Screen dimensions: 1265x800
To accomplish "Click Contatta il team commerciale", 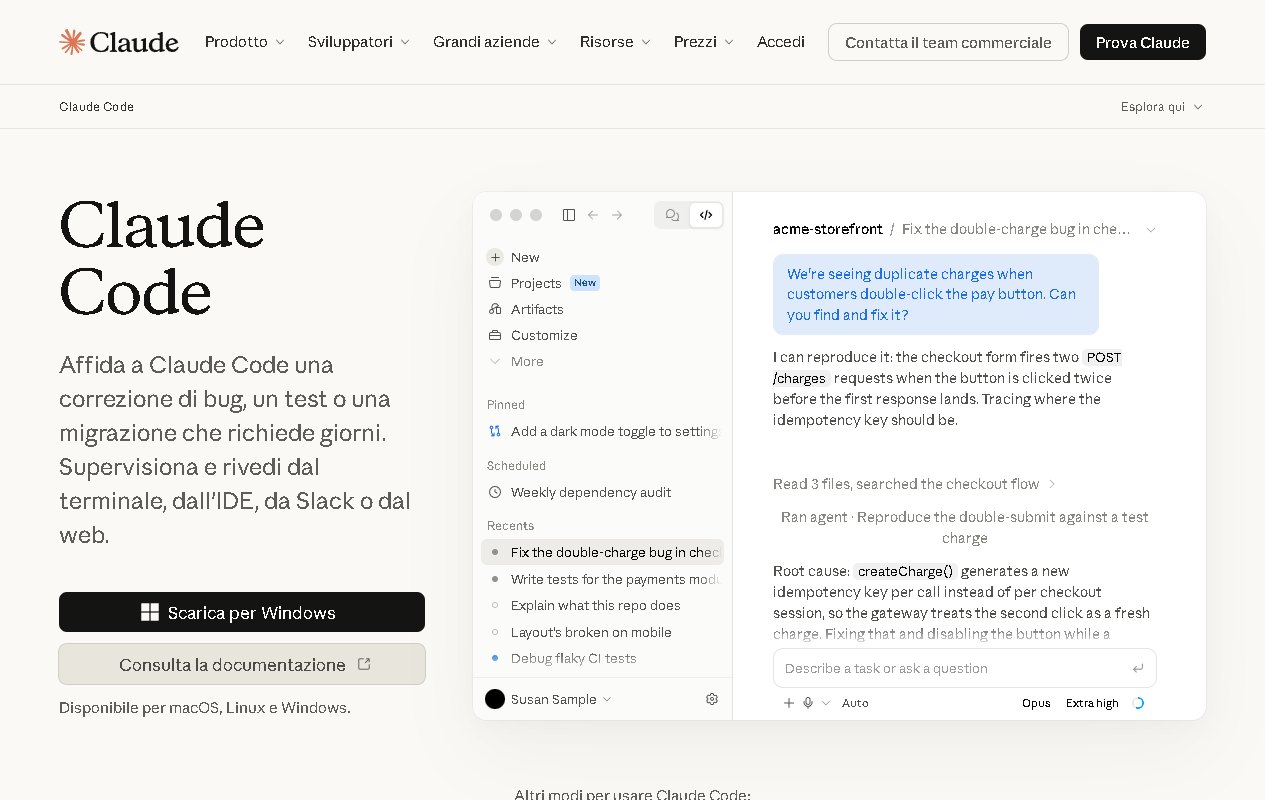I will click(948, 42).
